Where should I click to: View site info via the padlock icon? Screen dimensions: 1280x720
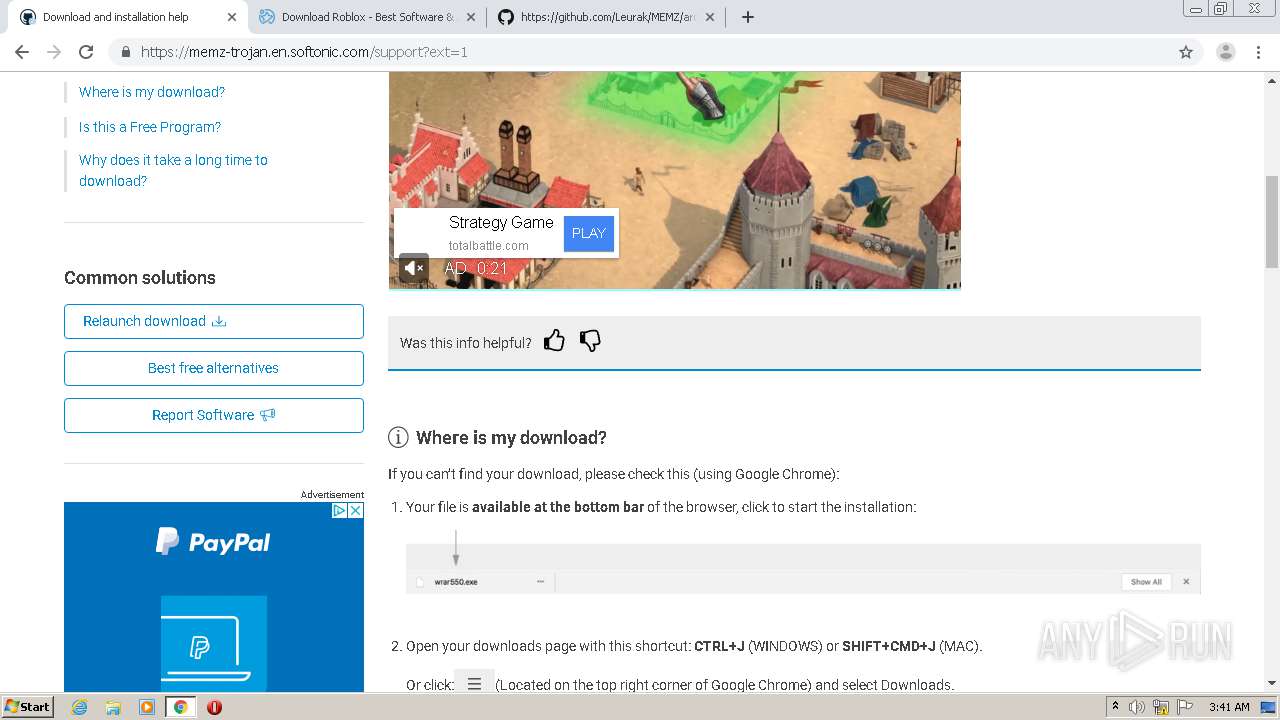(125, 52)
